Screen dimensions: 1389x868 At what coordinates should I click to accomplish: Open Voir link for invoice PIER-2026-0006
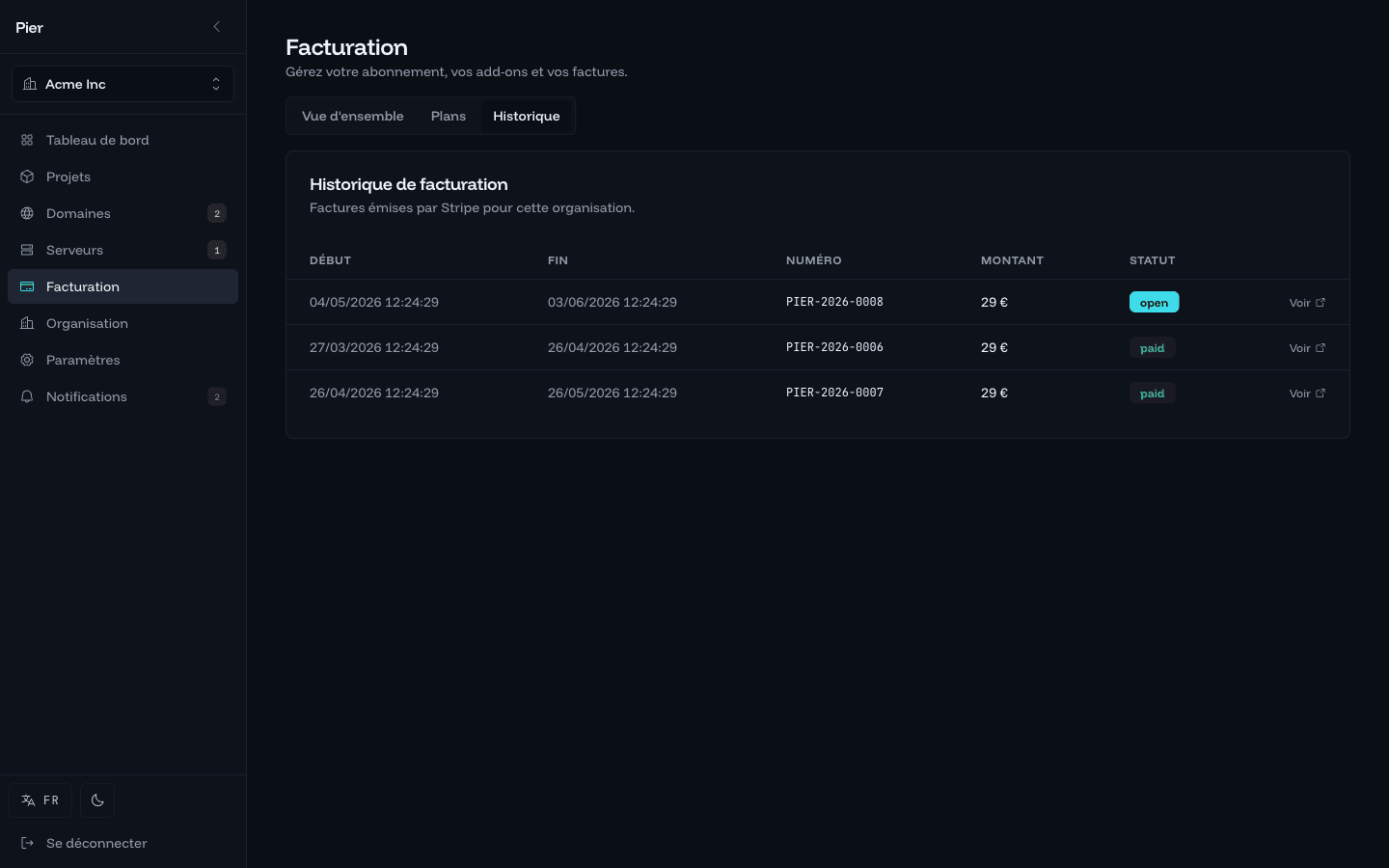coord(1307,348)
